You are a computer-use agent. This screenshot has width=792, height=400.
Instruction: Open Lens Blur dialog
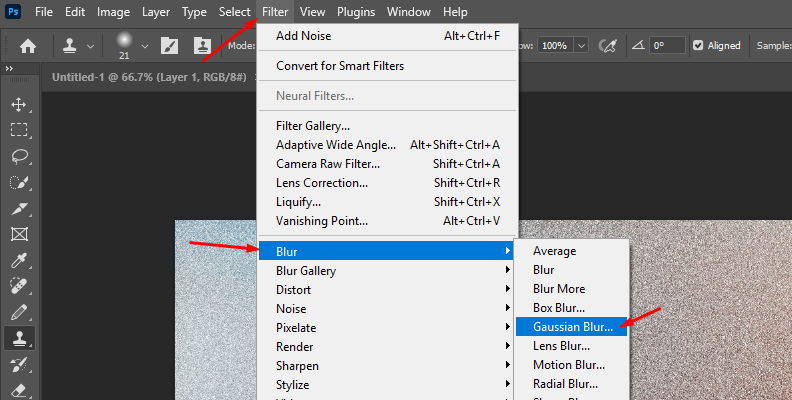pos(571,346)
